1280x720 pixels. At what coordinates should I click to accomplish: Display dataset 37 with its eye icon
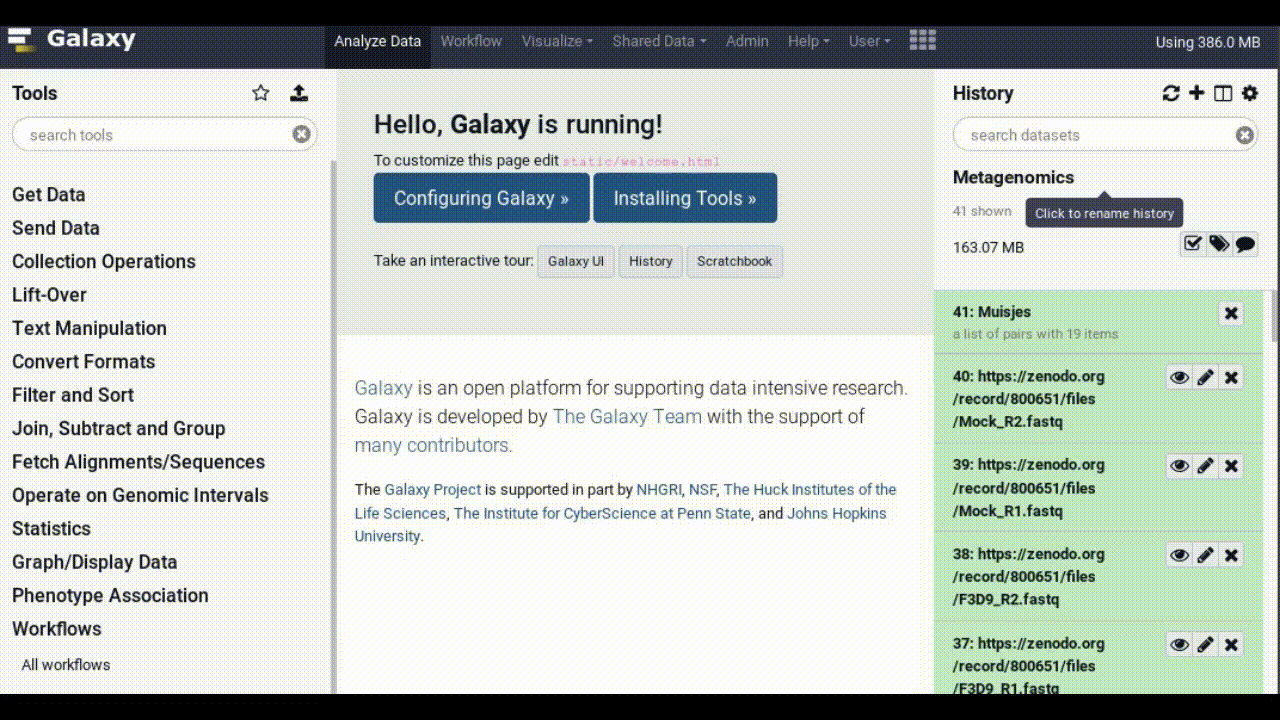[x=1179, y=644]
